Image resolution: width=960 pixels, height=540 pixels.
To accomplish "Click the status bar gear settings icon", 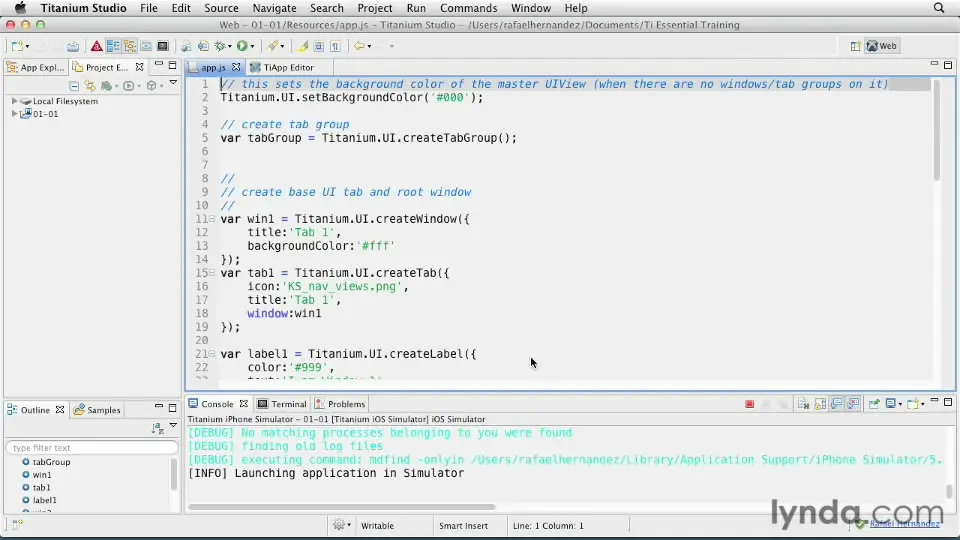I will [339, 525].
